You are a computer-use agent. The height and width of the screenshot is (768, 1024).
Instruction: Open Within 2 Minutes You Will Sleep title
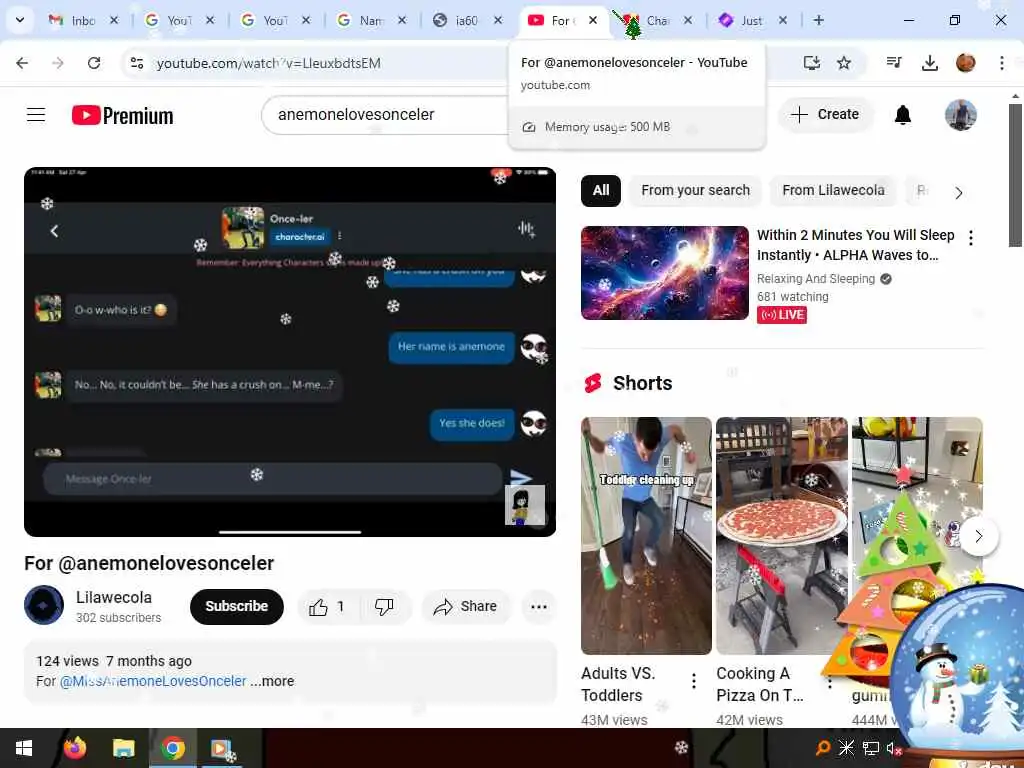[x=856, y=245]
